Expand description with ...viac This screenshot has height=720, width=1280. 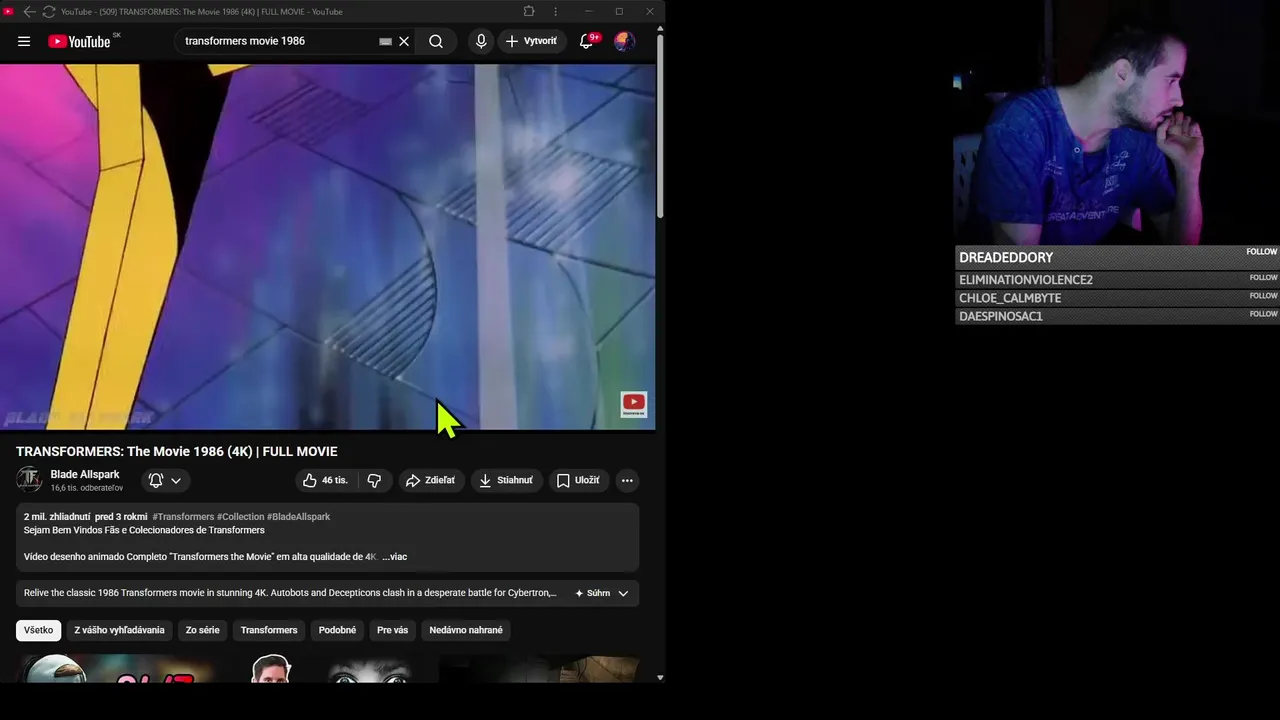click(394, 557)
